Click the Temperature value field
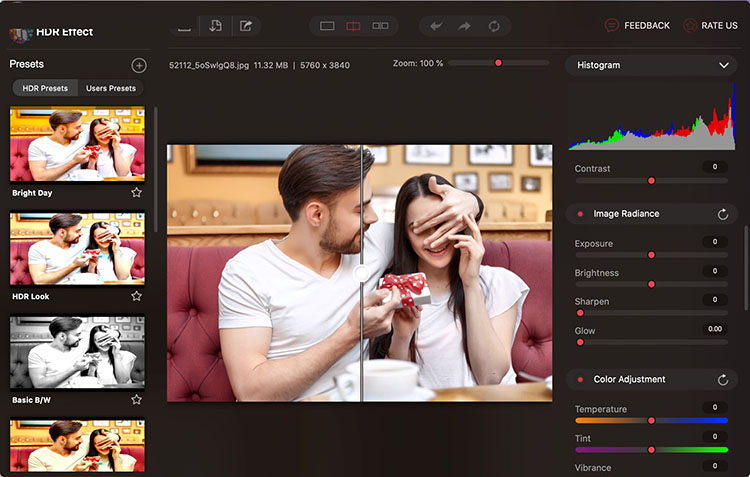 [715, 407]
